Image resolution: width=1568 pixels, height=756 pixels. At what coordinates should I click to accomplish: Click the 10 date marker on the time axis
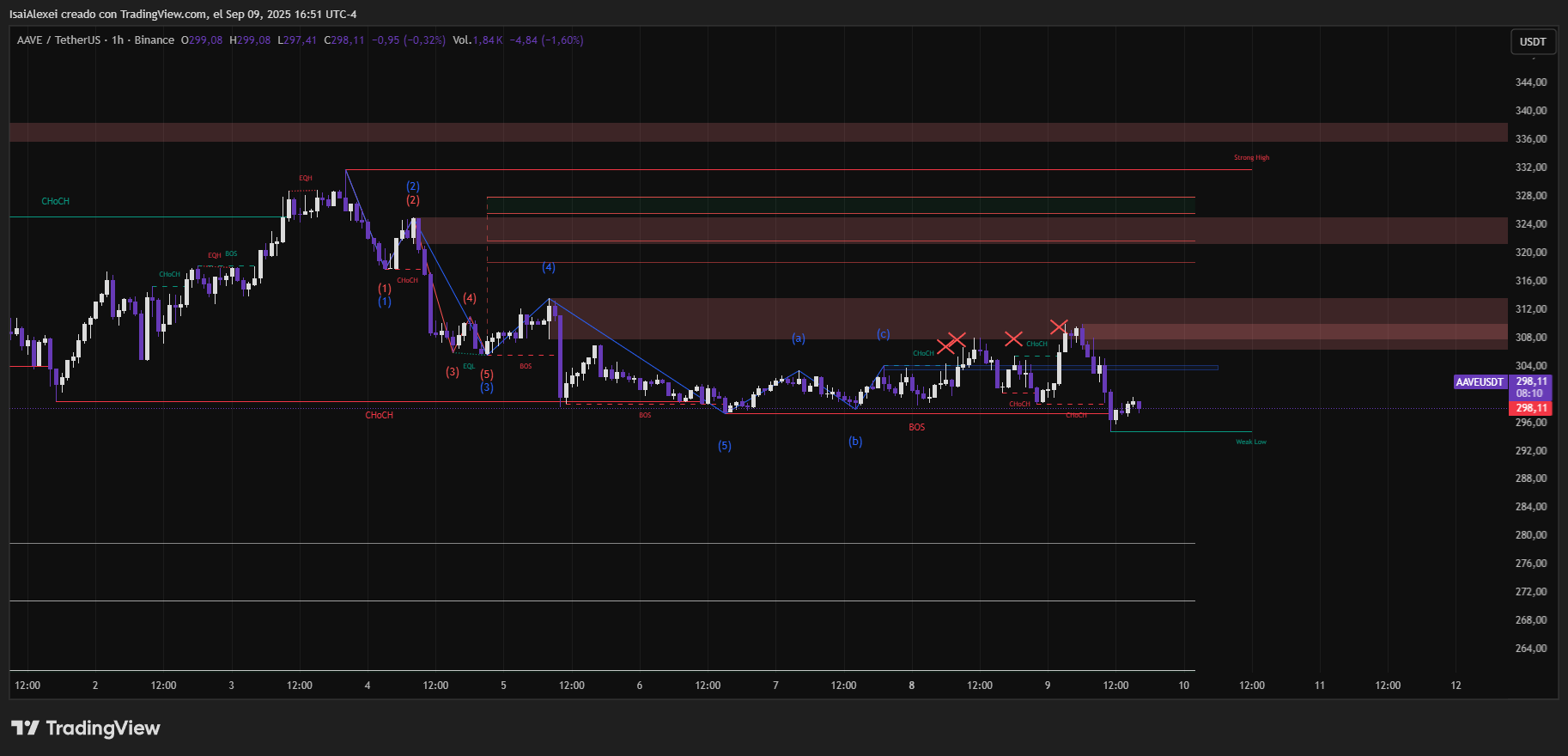click(x=1183, y=686)
